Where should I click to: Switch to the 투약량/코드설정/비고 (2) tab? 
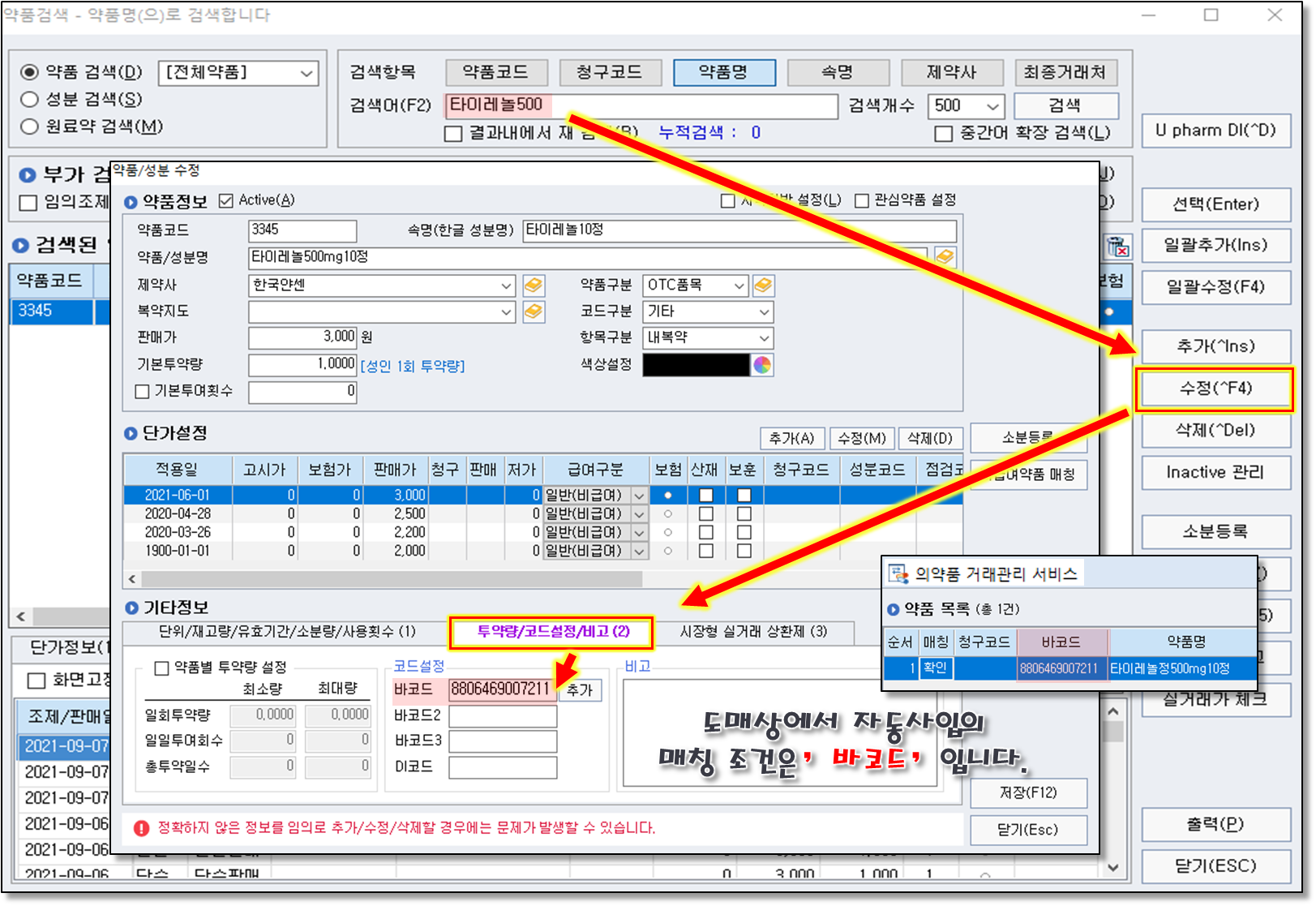click(x=552, y=631)
